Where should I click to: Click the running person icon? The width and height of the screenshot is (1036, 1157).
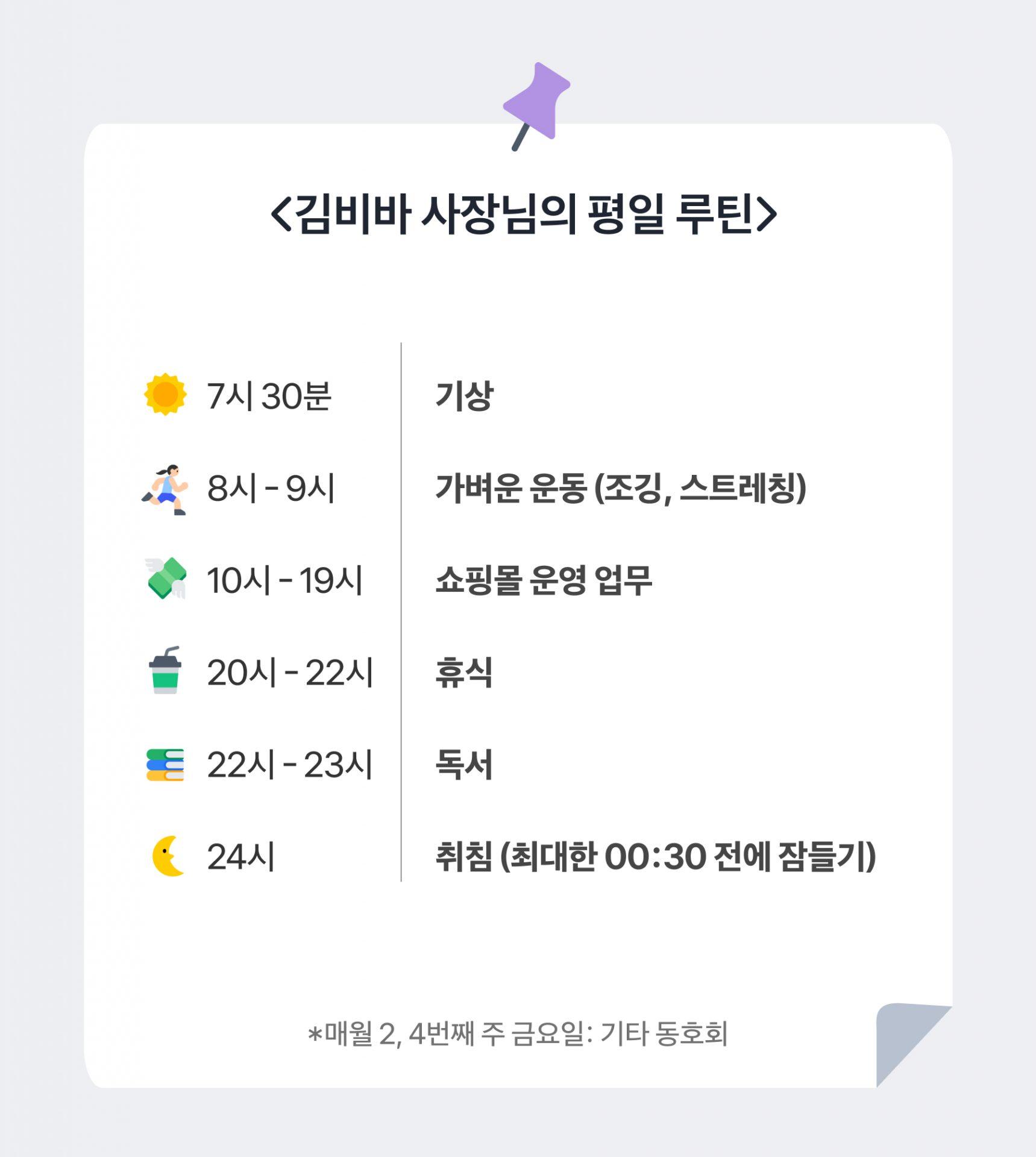[165, 489]
